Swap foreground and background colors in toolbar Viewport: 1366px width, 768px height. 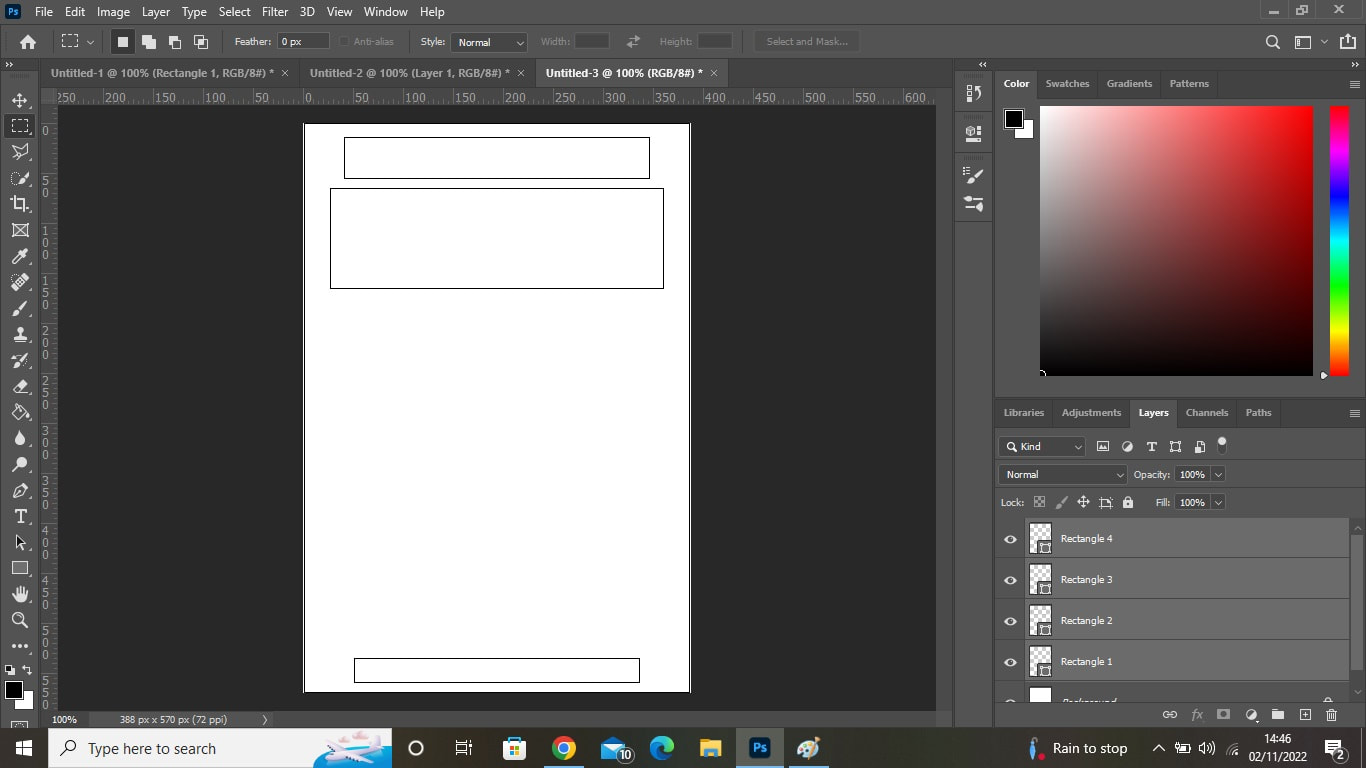[x=27, y=670]
